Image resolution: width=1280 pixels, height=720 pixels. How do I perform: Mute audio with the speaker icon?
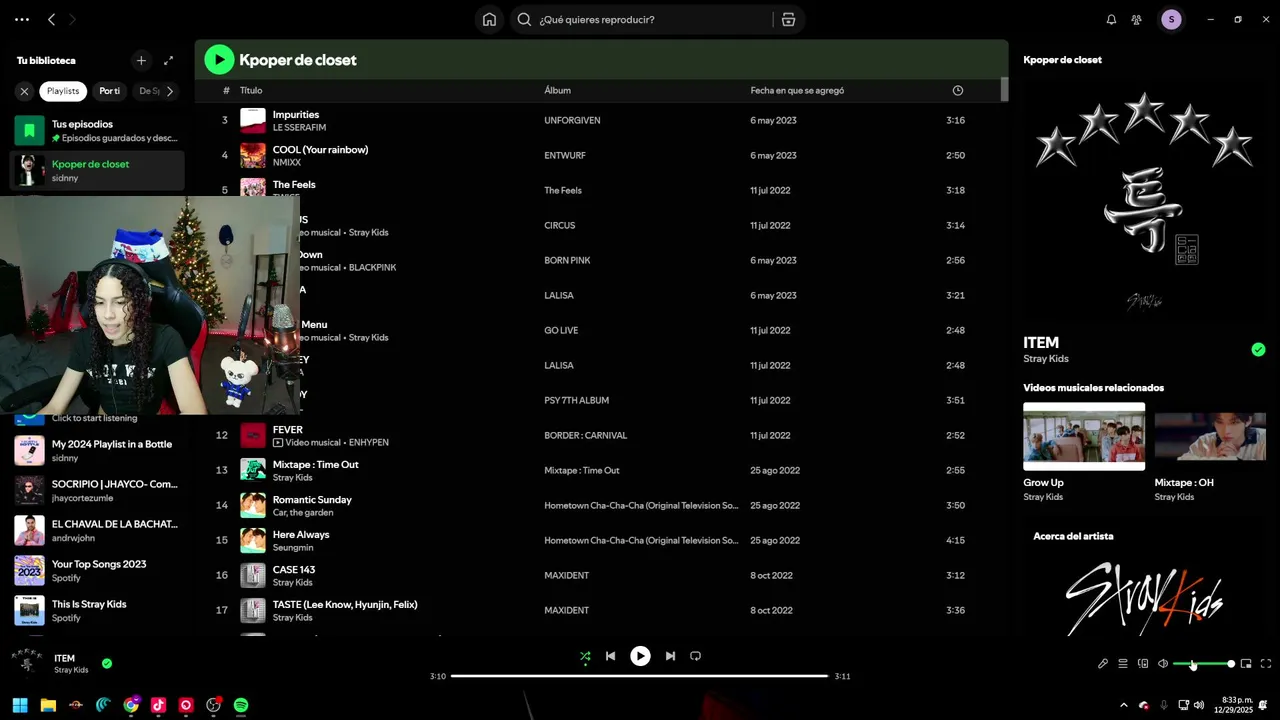pyautogui.click(x=1163, y=663)
